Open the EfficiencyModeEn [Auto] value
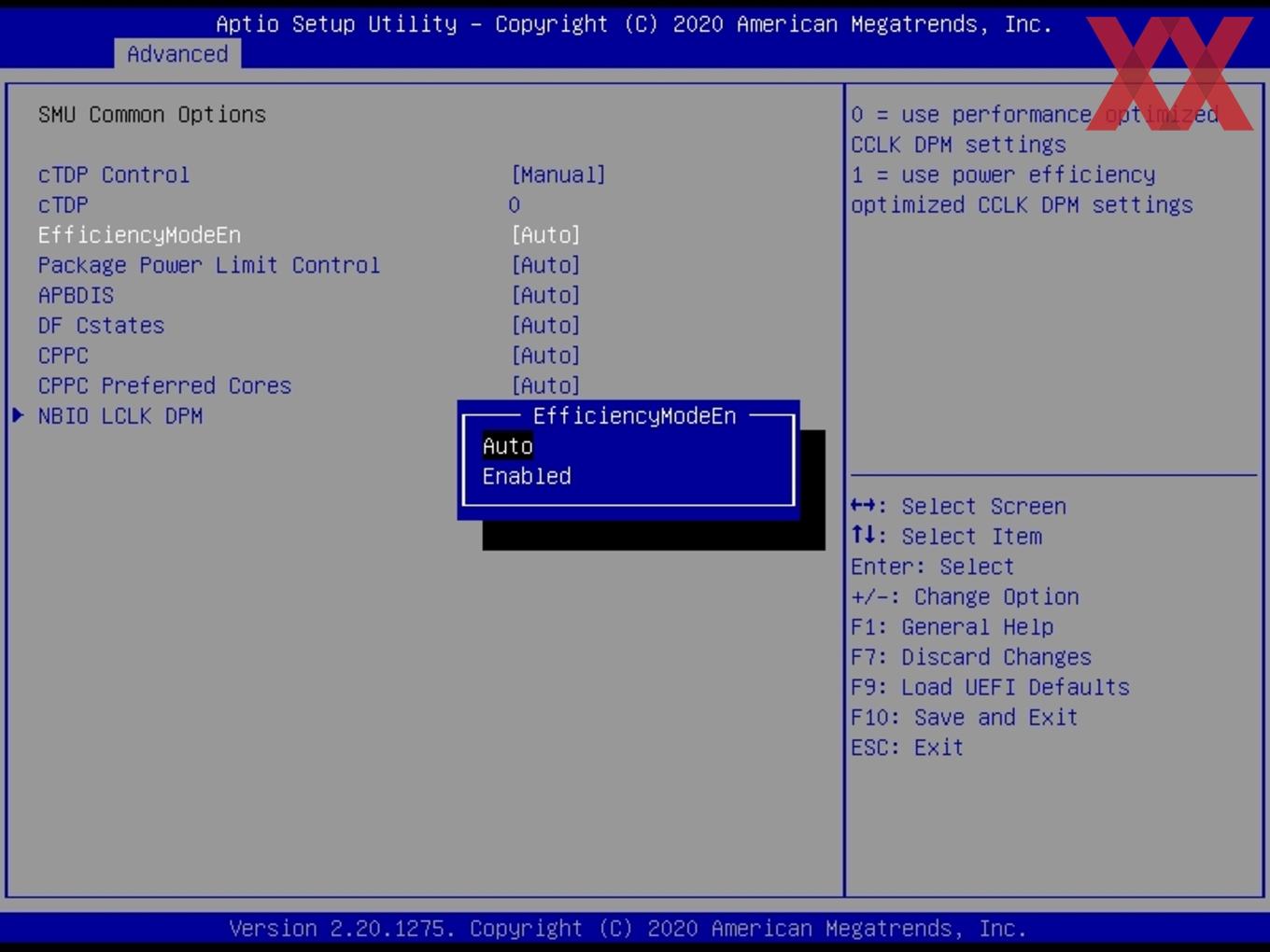1270x952 pixels. point(545,235)
